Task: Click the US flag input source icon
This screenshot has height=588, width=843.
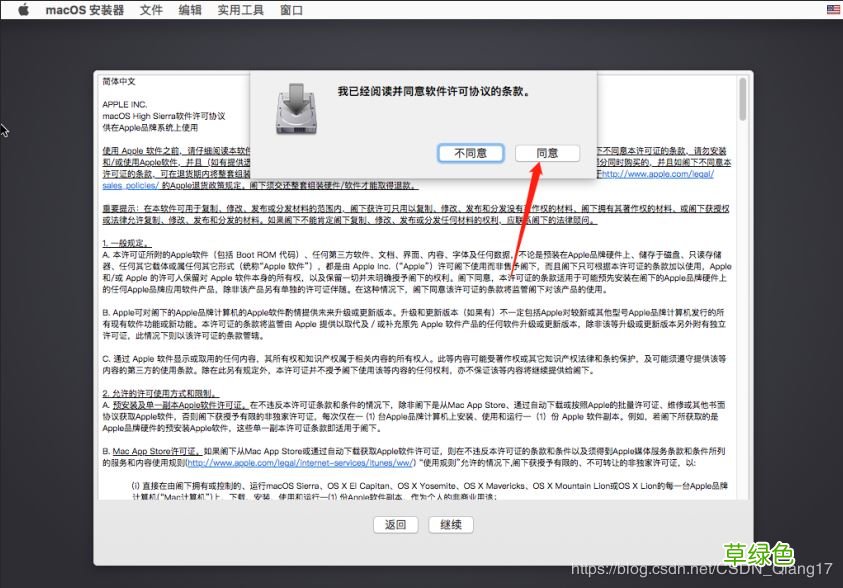Action: click(x=833, y=9)
